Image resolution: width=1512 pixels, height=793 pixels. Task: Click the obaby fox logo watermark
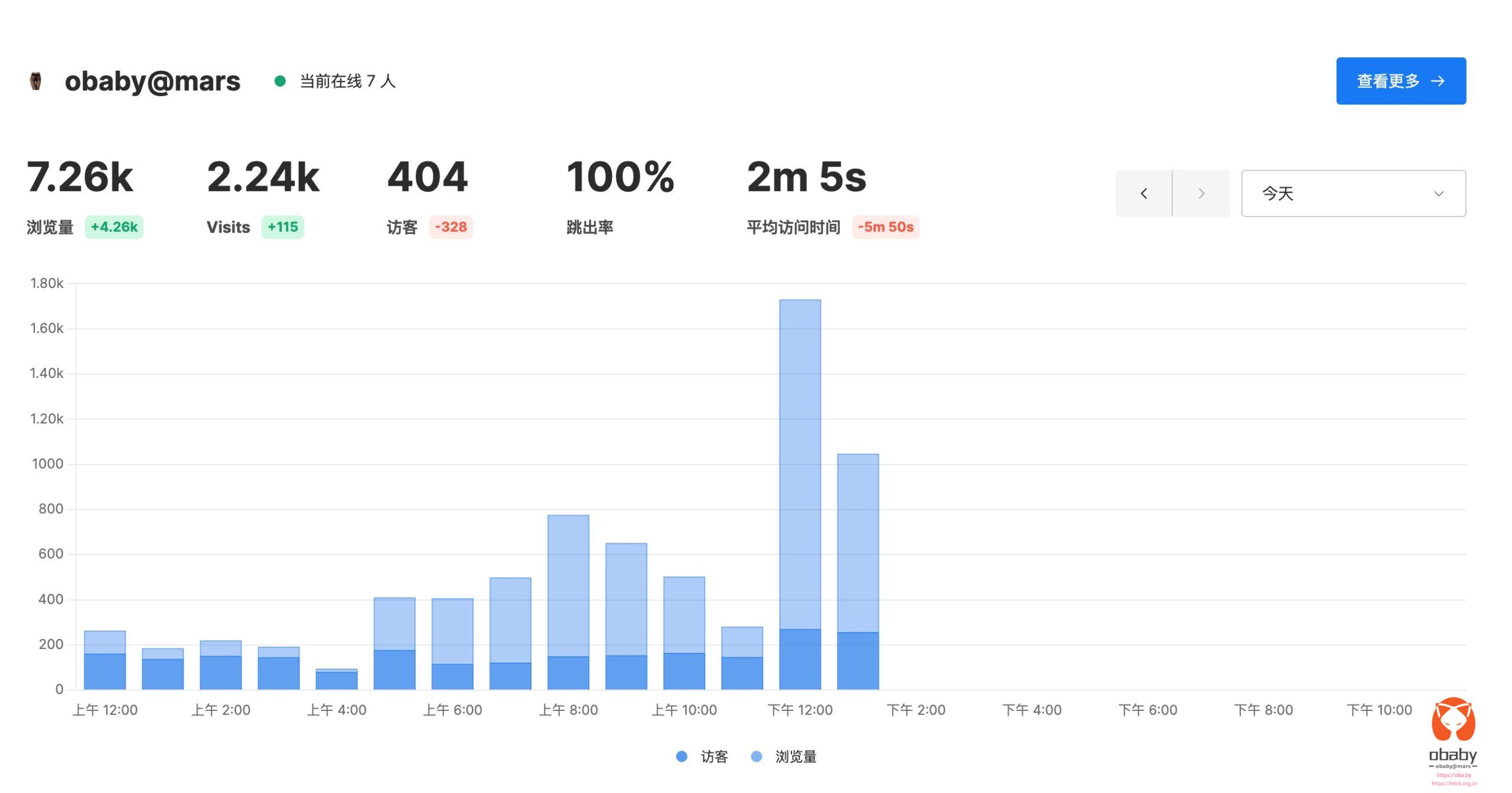pyautogui.click(x=1453, y=720)
